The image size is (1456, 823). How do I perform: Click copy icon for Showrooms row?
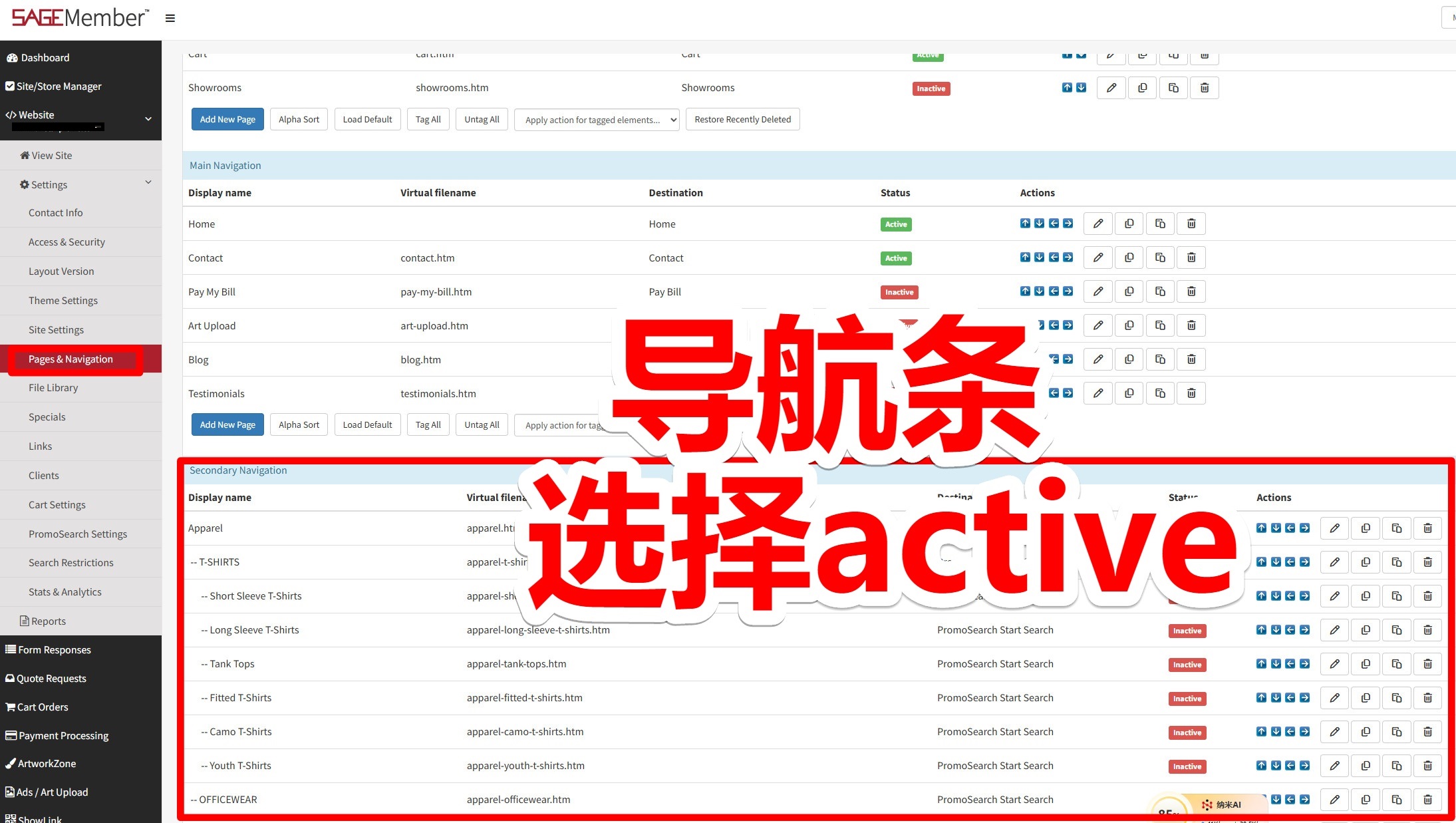point(1142,88)
